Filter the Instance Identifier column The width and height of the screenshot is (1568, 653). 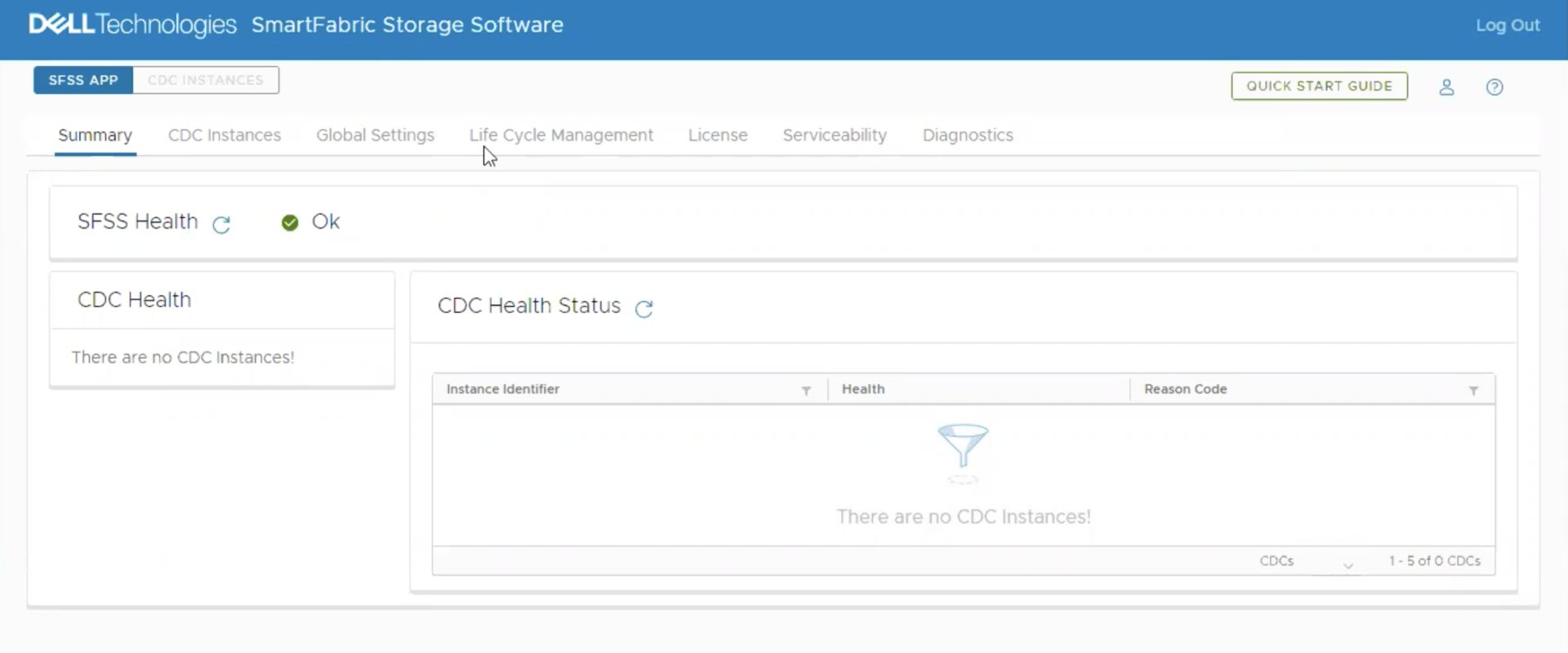[x=806, y=391]
